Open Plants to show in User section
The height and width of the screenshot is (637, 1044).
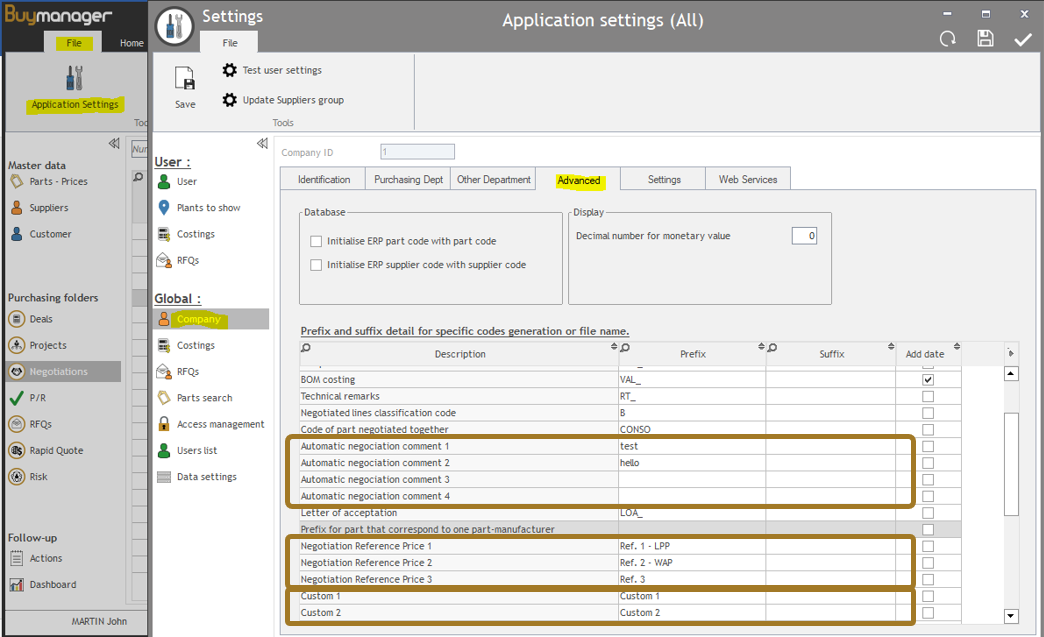tap(208, 208)
